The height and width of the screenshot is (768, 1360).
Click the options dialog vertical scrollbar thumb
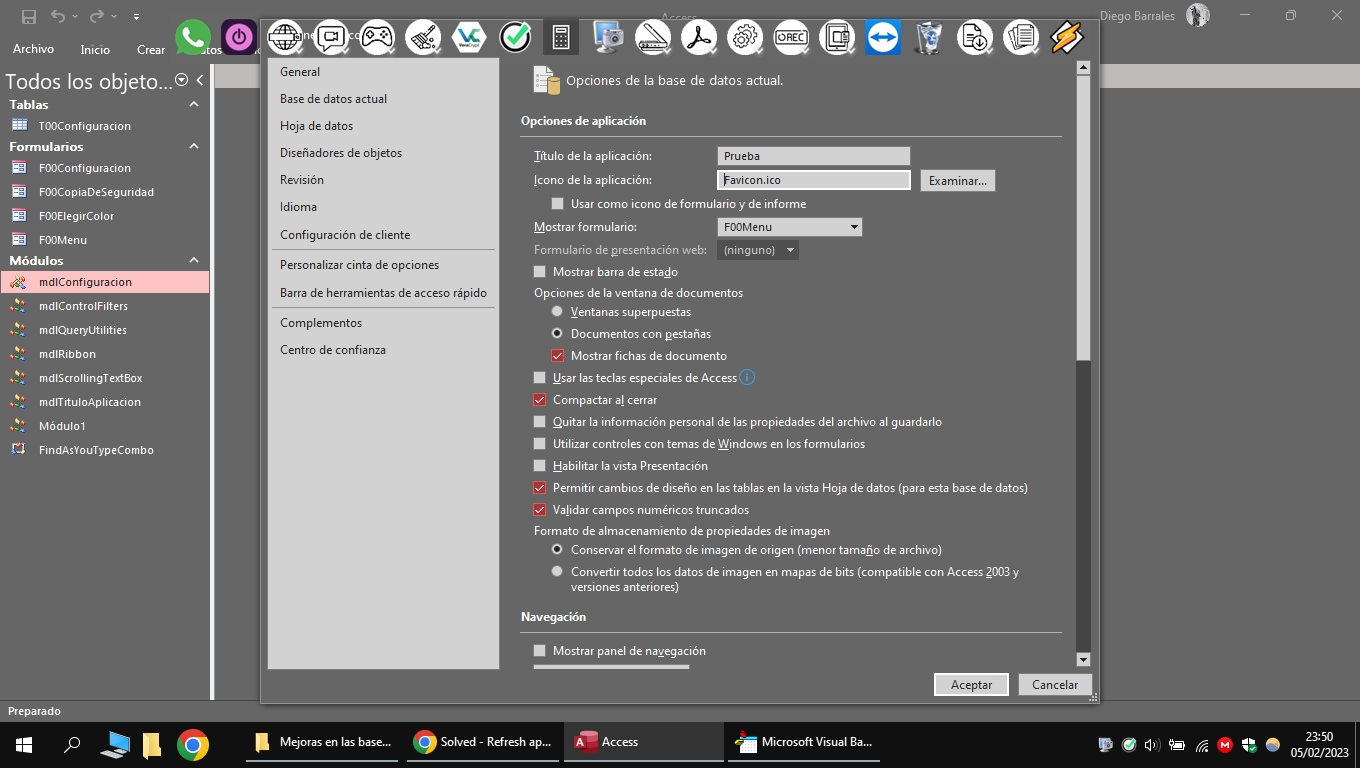point(1083,217)
